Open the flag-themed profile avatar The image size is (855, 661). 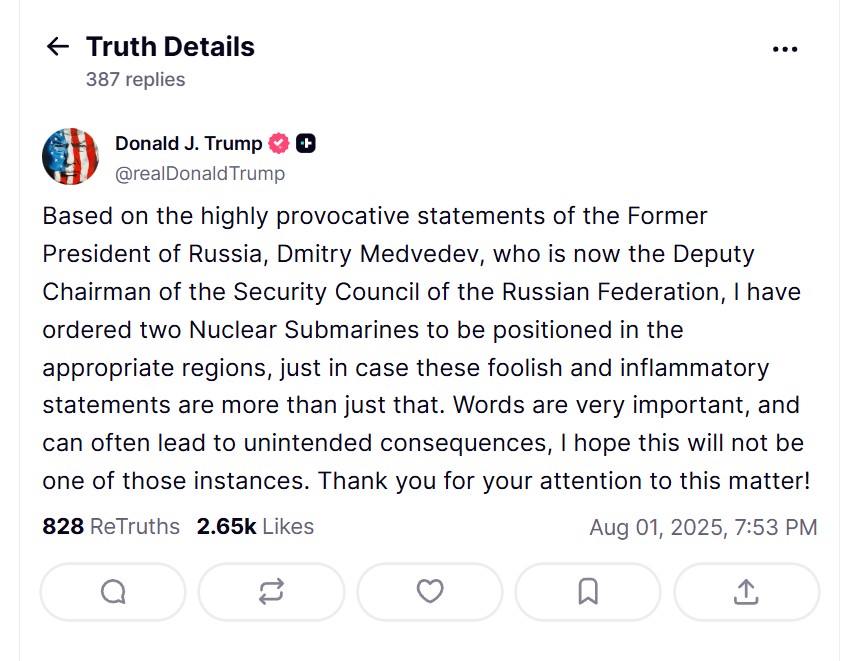click(70, 157)
